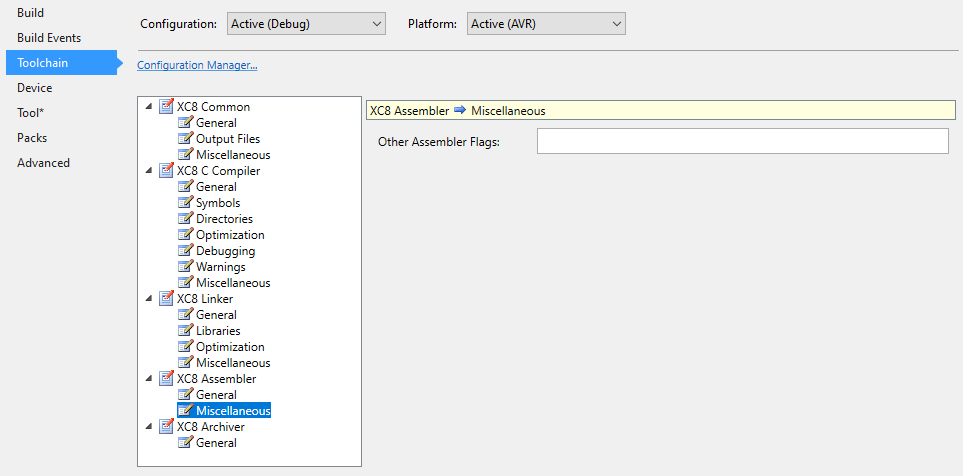Click the Libraries page icon

185,331
